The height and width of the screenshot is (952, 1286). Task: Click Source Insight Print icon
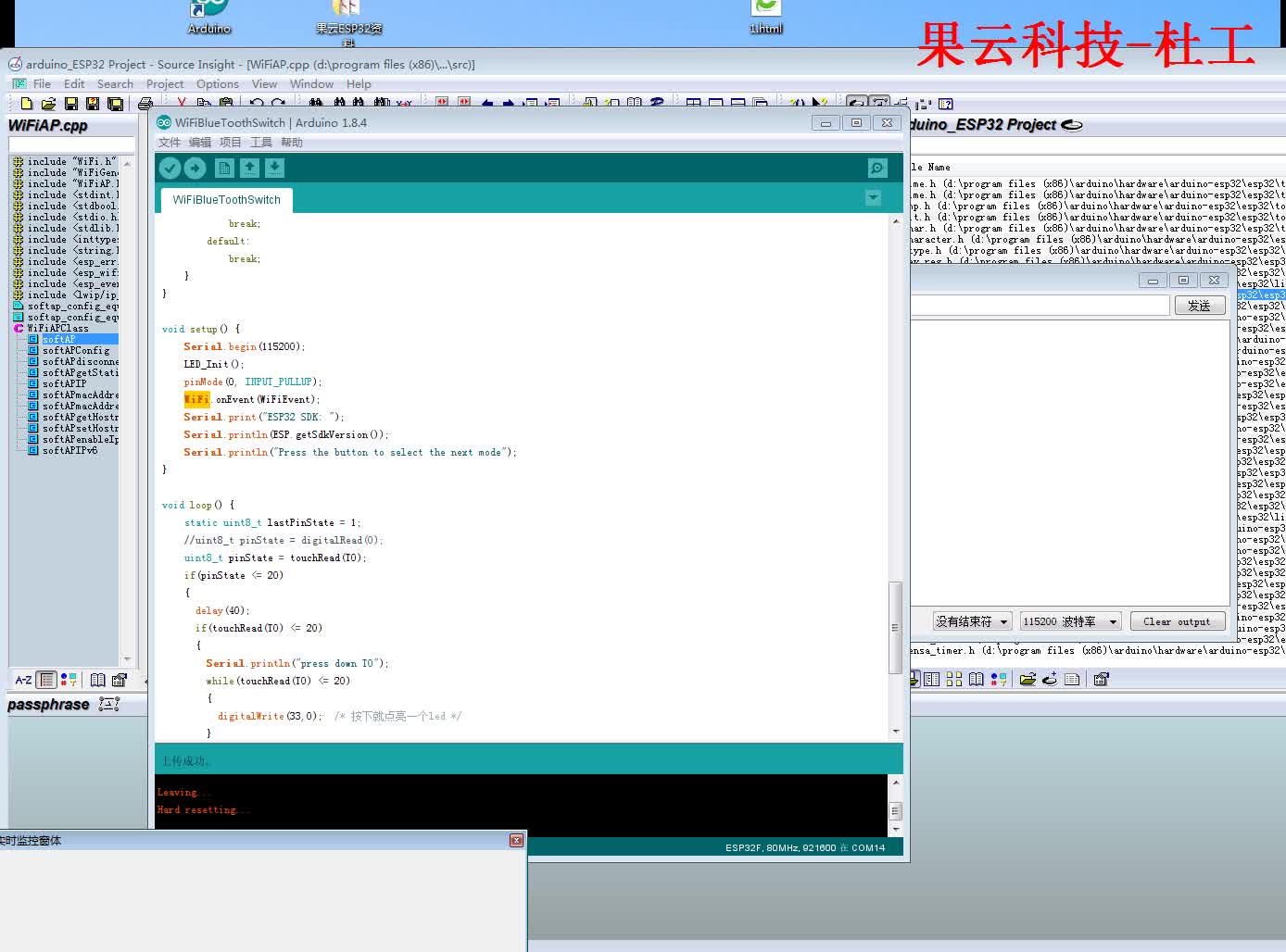click(x=145, y=104)
